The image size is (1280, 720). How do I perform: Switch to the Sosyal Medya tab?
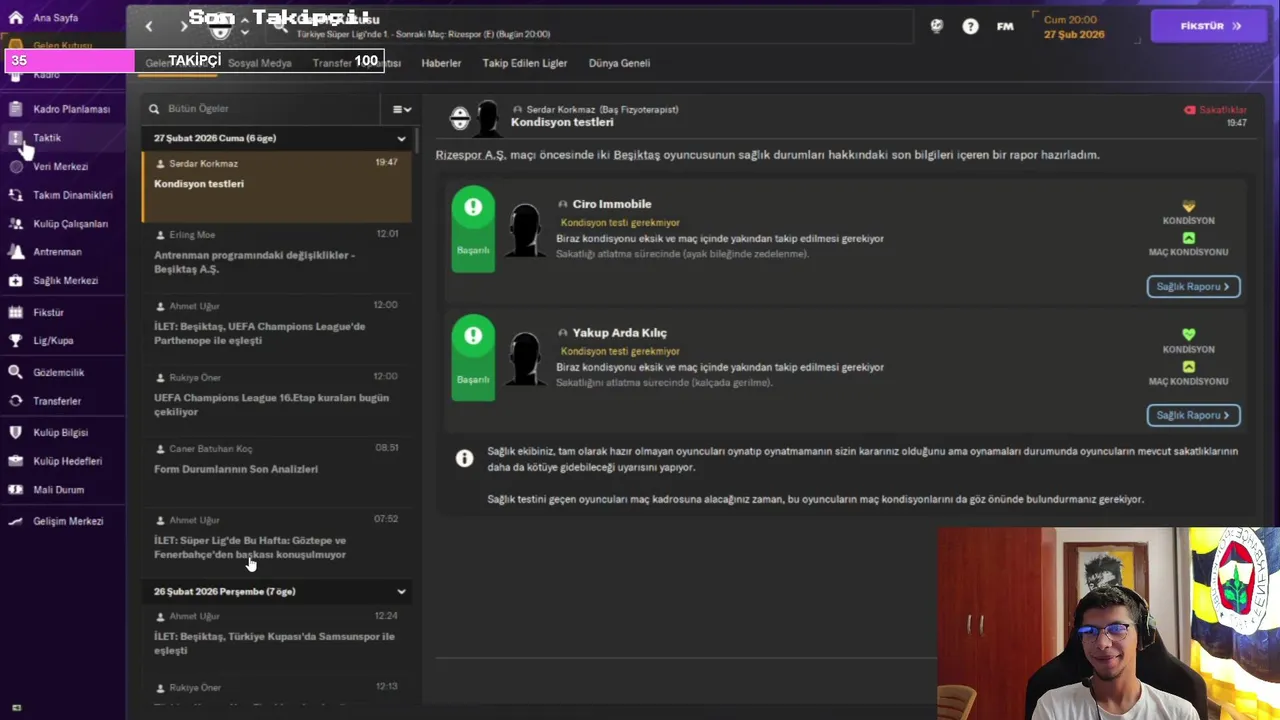click(x=260, y=63)
